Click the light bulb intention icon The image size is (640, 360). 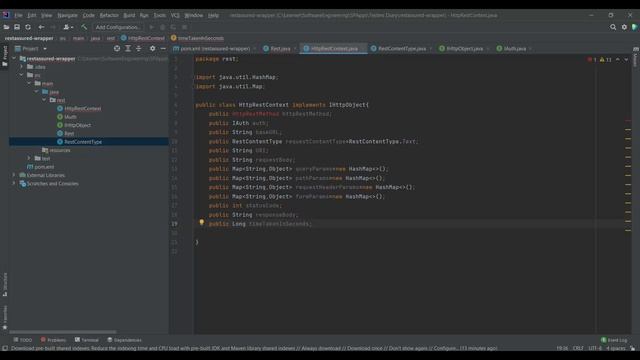pos(201,222)
